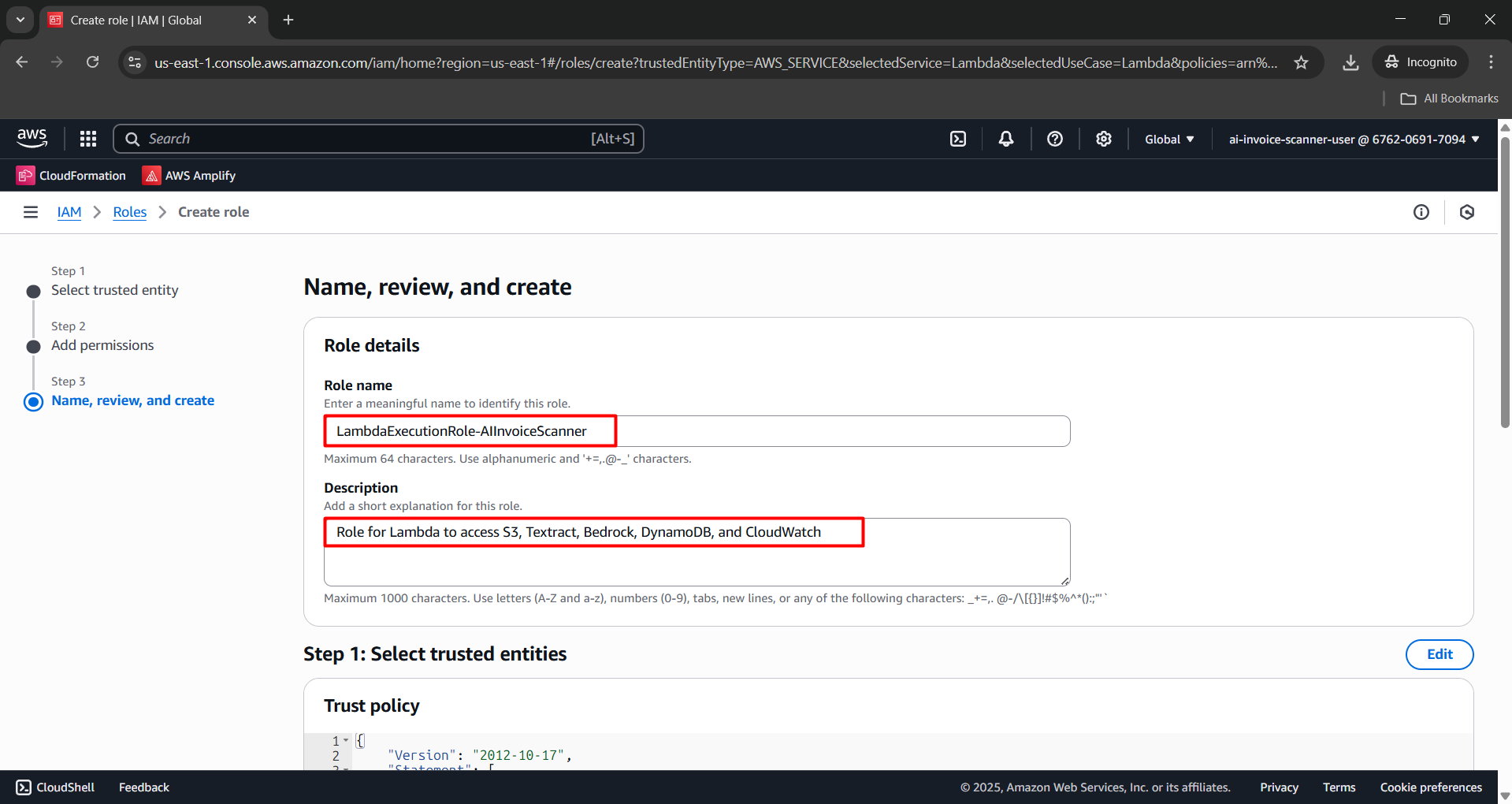Open the settings gear in AWS header
This screenshot has width=1512, height=804.
(x=1103, y=139)
